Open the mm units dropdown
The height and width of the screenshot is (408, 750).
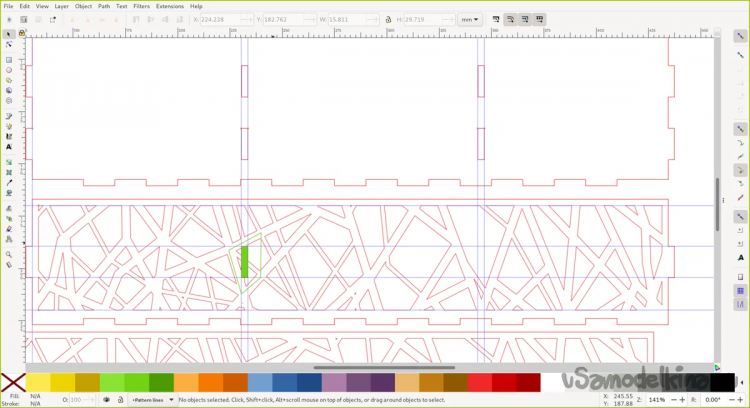pos(470,19)
